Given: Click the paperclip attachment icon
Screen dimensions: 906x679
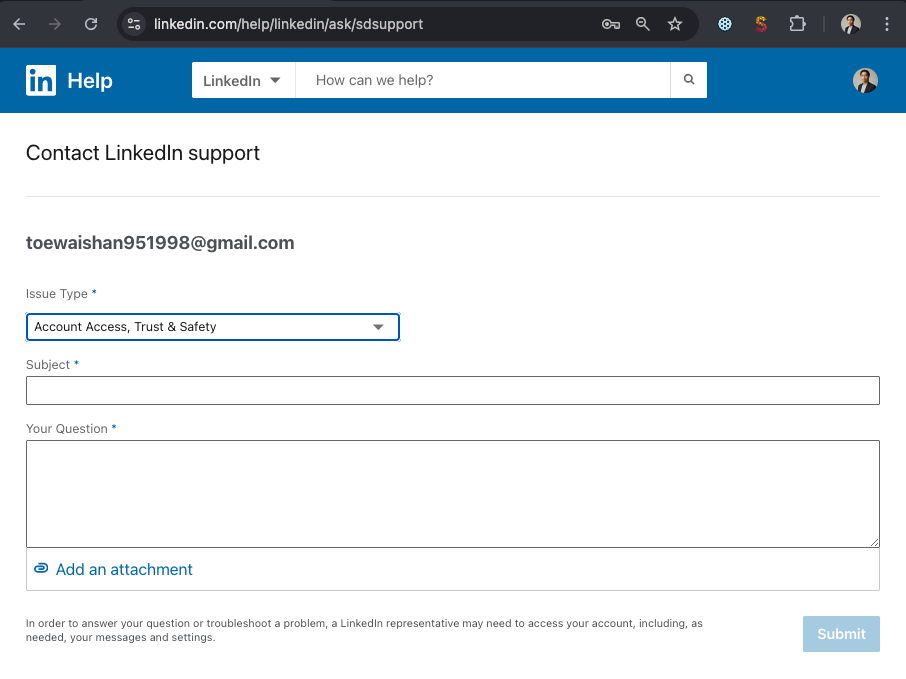Looking at the screenshot, I should (41, 569).
